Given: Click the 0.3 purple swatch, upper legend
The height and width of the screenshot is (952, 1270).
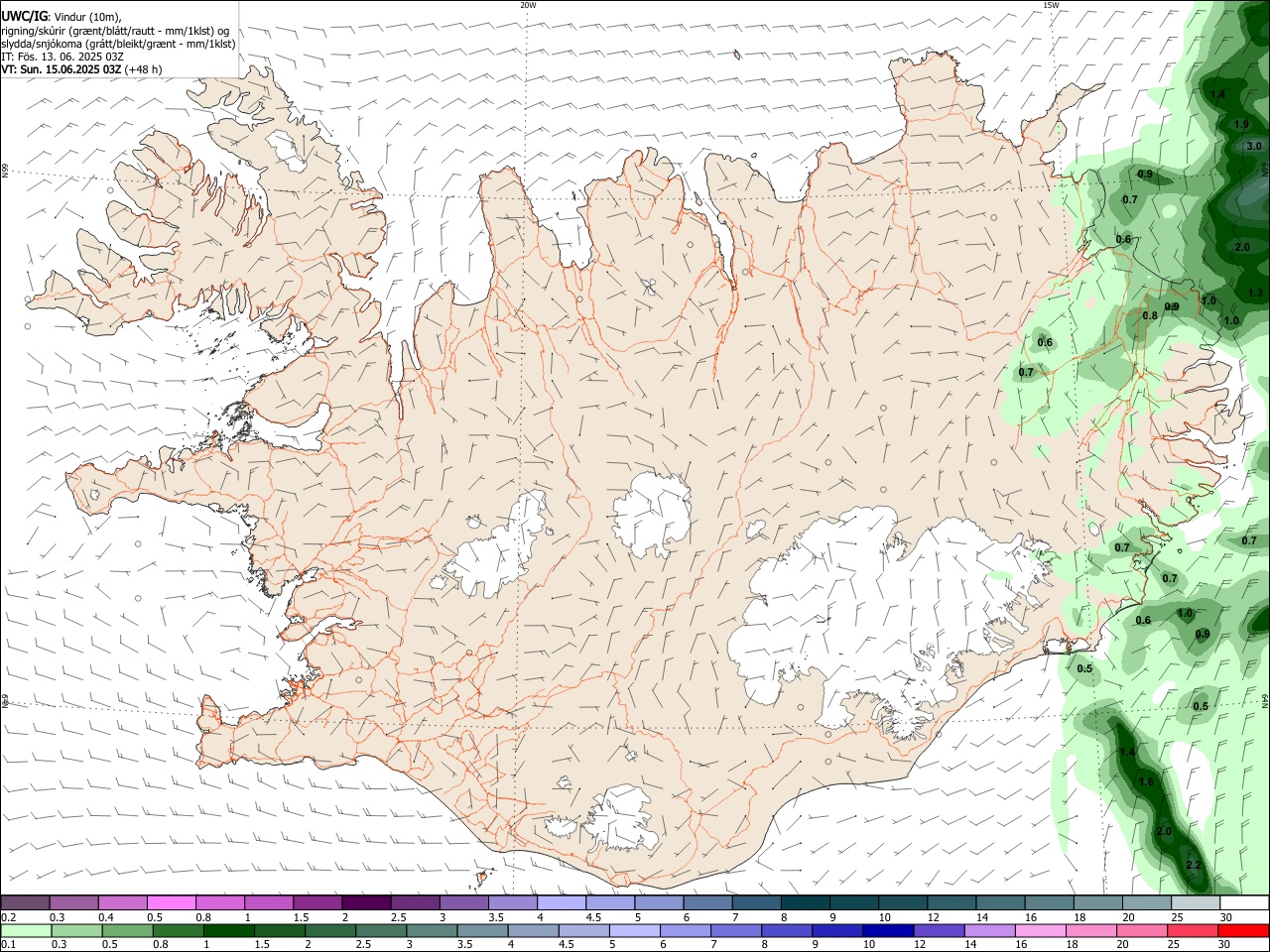Looking at the screenshot, I should click(x=73, y=902).
